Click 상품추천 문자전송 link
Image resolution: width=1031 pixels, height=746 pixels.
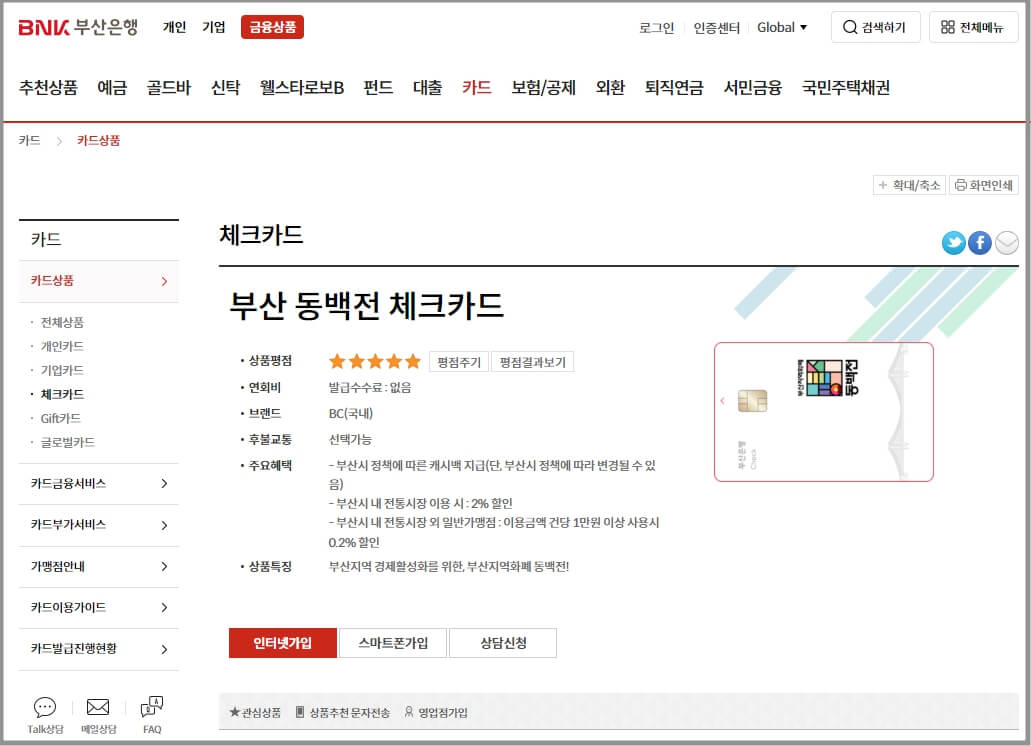pos(343,712)
